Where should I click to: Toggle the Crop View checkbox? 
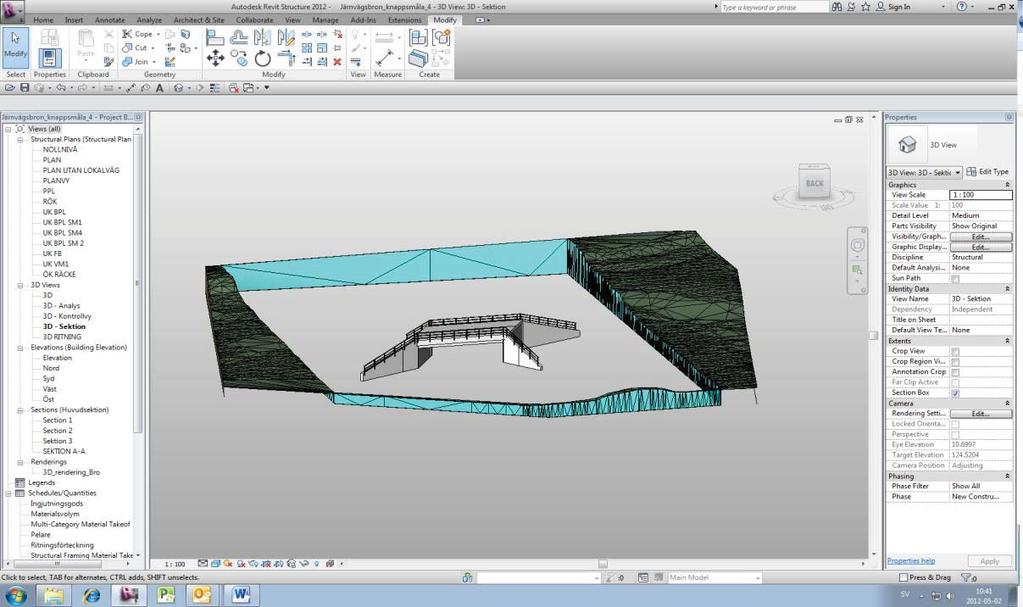click(955, 352)
